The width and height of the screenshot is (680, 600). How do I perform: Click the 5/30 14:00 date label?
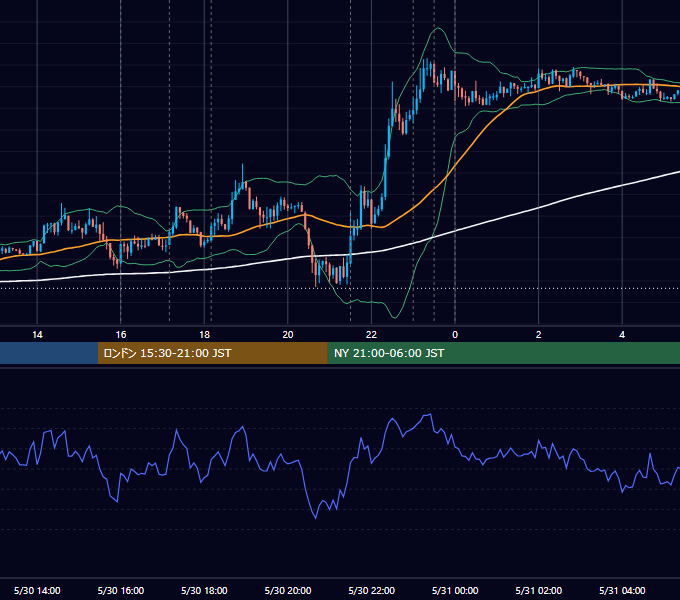click(37, 590)
